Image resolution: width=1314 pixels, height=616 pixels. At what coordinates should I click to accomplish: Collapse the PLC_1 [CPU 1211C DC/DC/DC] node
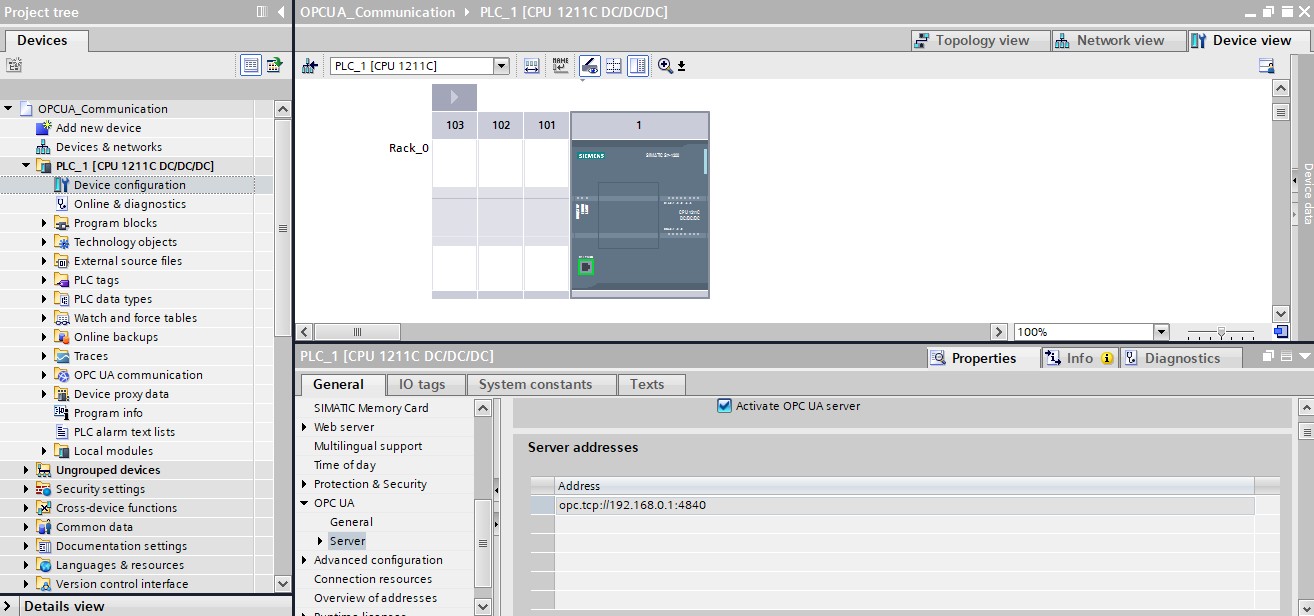pos(27,166)
